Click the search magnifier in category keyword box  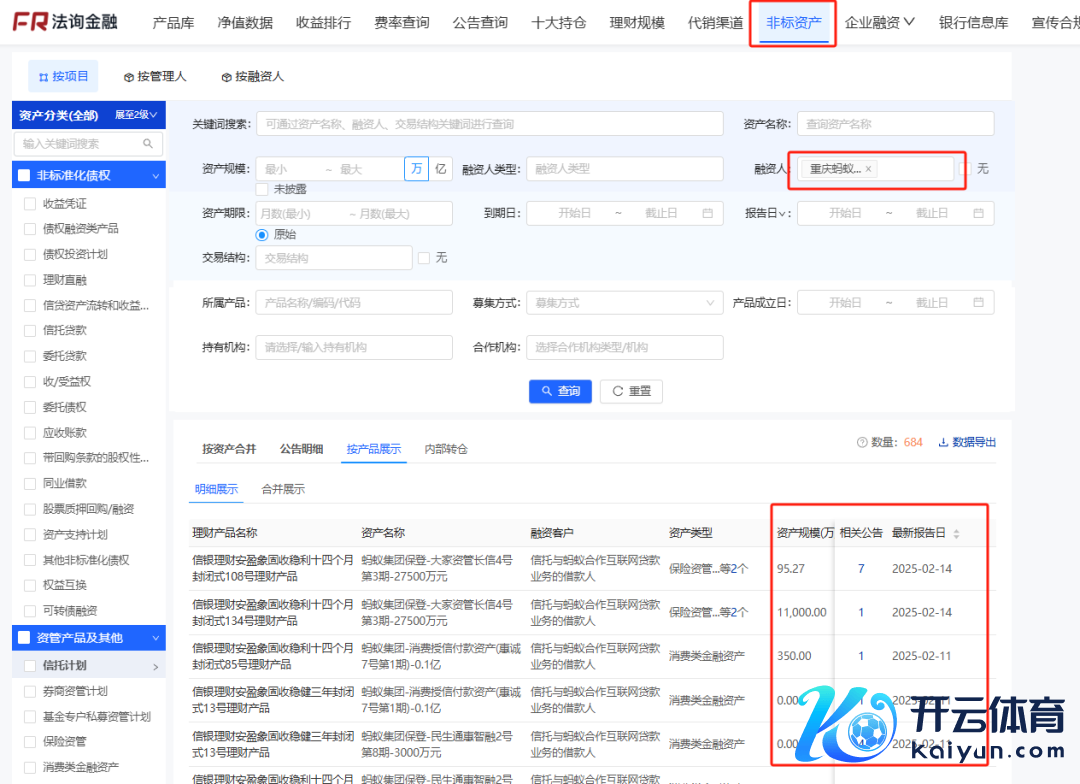(149, 144)
